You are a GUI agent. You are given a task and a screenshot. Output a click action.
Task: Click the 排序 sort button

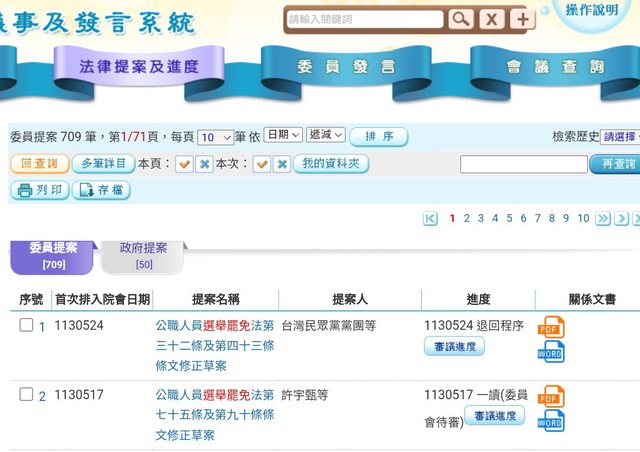(x=379, y=136)
